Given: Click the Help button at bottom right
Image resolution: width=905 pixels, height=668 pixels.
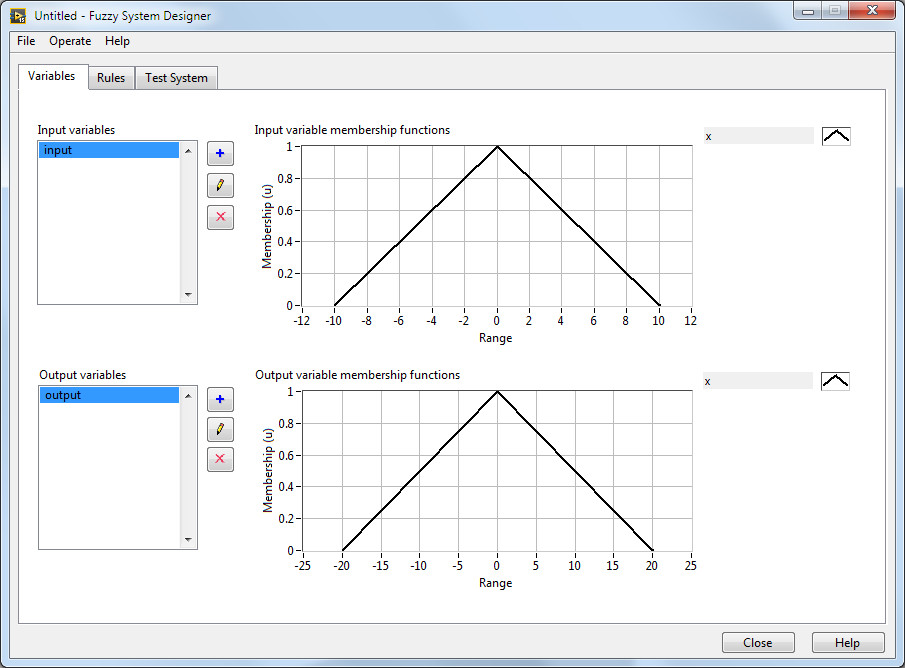Looking at the screenshot, I should click(x=847, y=643).
